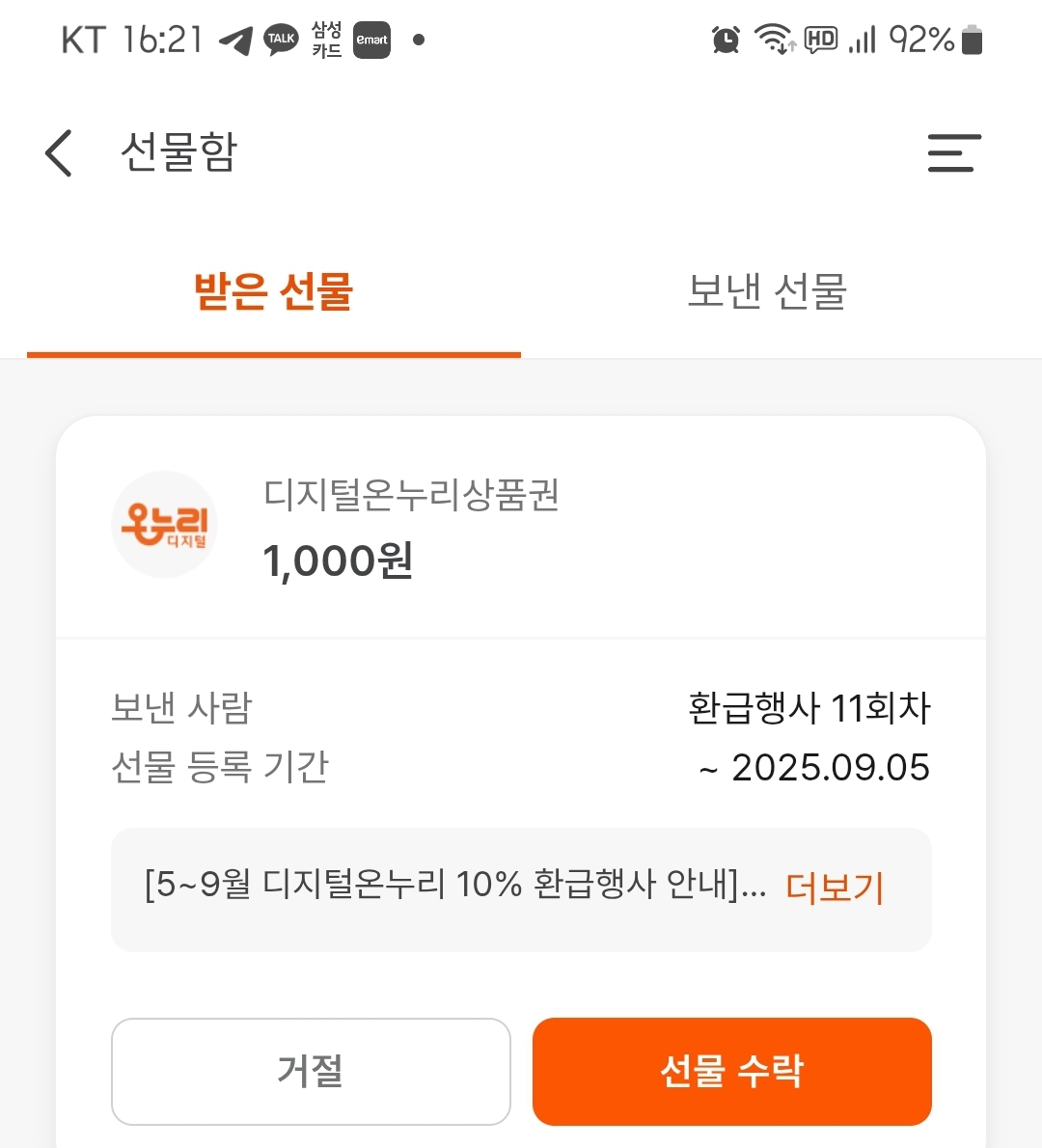The height and width of the screenshot is (1148, 1042).
Task: Switch to the 받은 선물 tab
Action: pyautogui.click(x=274, y=291)
